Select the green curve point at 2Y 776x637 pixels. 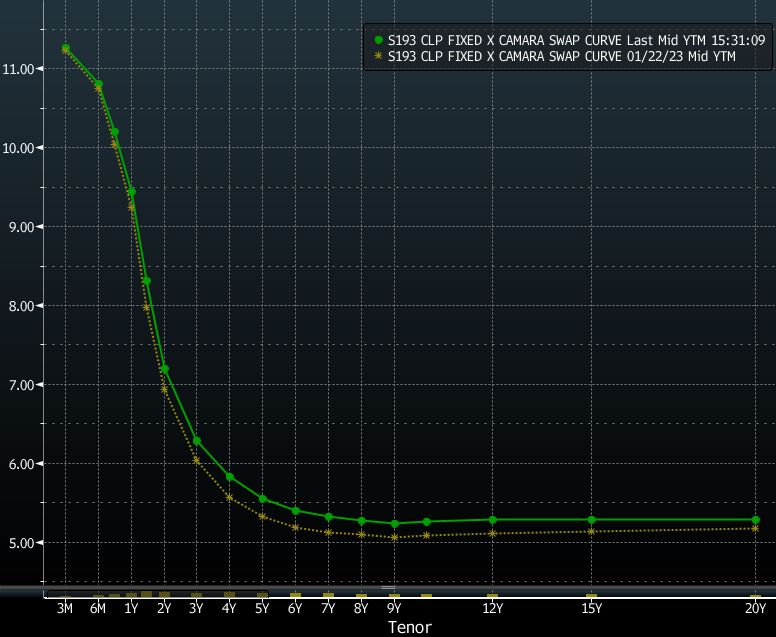pos(164,369)
